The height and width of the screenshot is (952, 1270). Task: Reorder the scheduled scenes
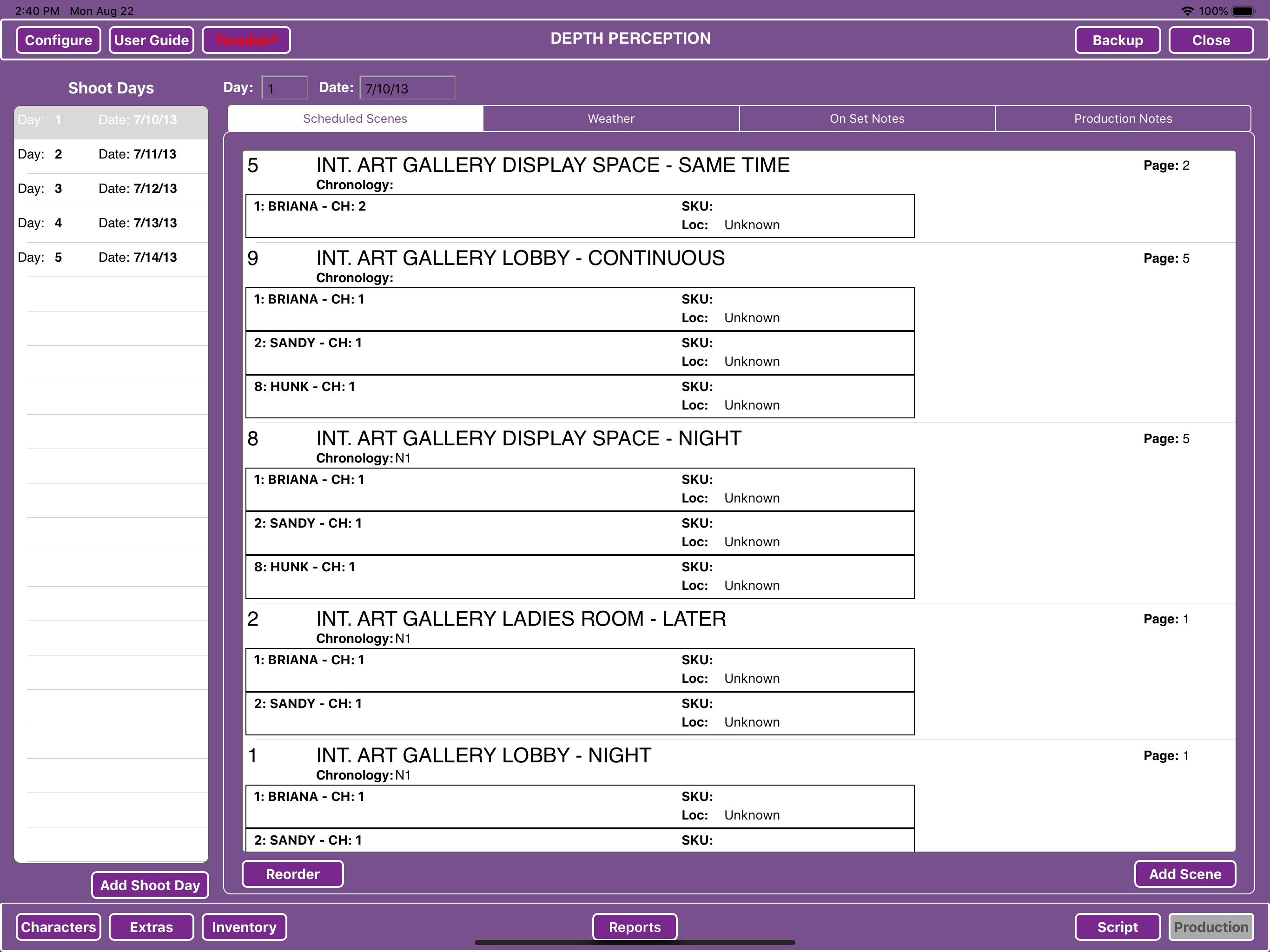(x=292, y=874)
